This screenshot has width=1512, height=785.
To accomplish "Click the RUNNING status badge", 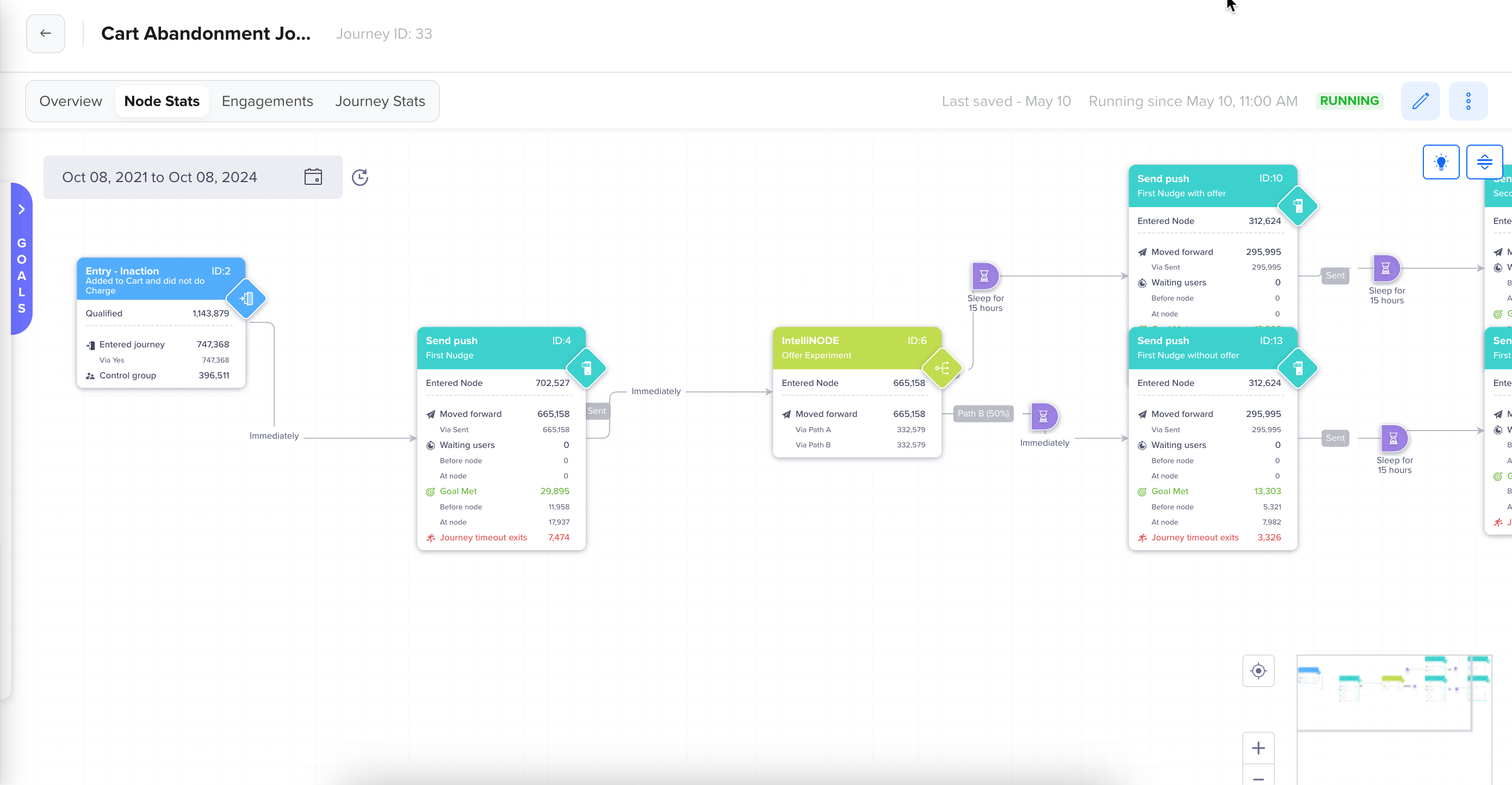I will coord(1349,101).
